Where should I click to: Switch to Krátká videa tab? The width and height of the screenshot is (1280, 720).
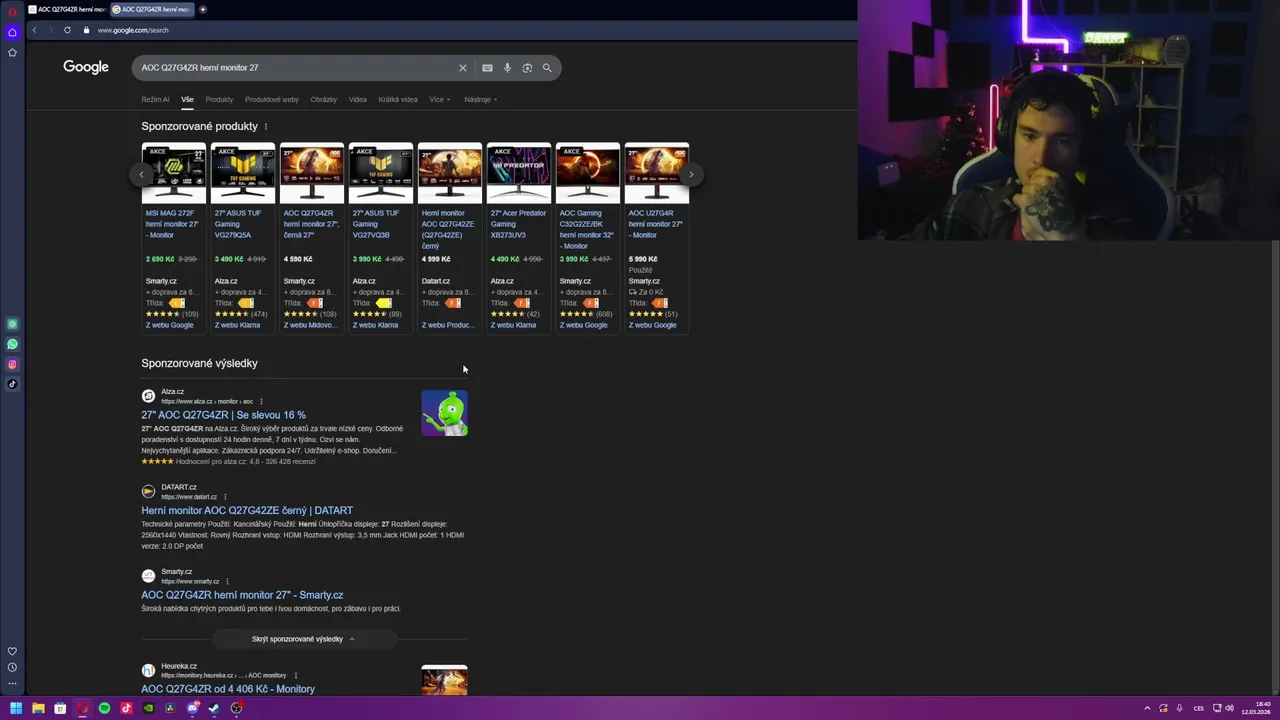click(x=398, y=99)
